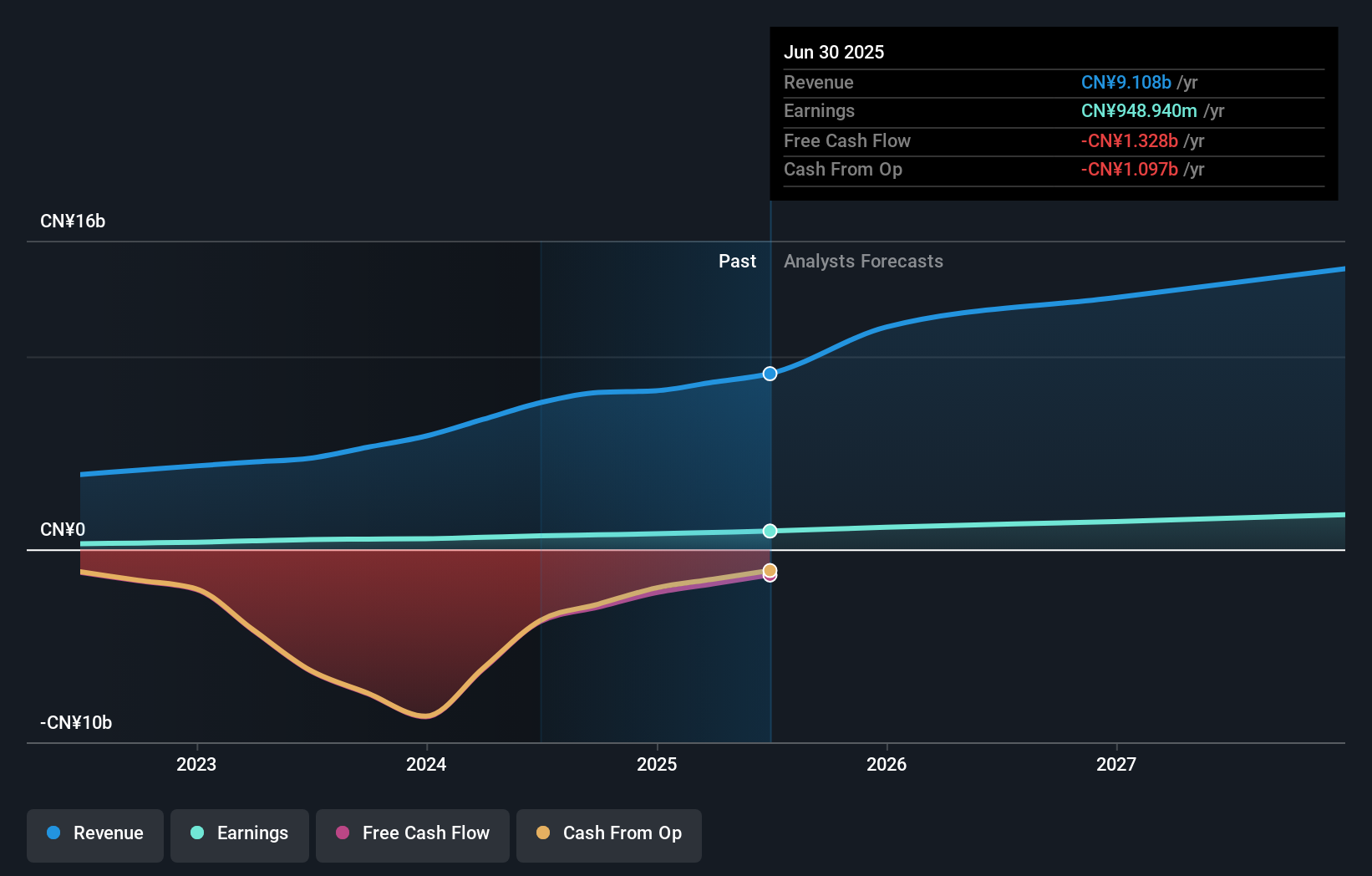
Task: Open details for the Past region
Action: (737, 261)
